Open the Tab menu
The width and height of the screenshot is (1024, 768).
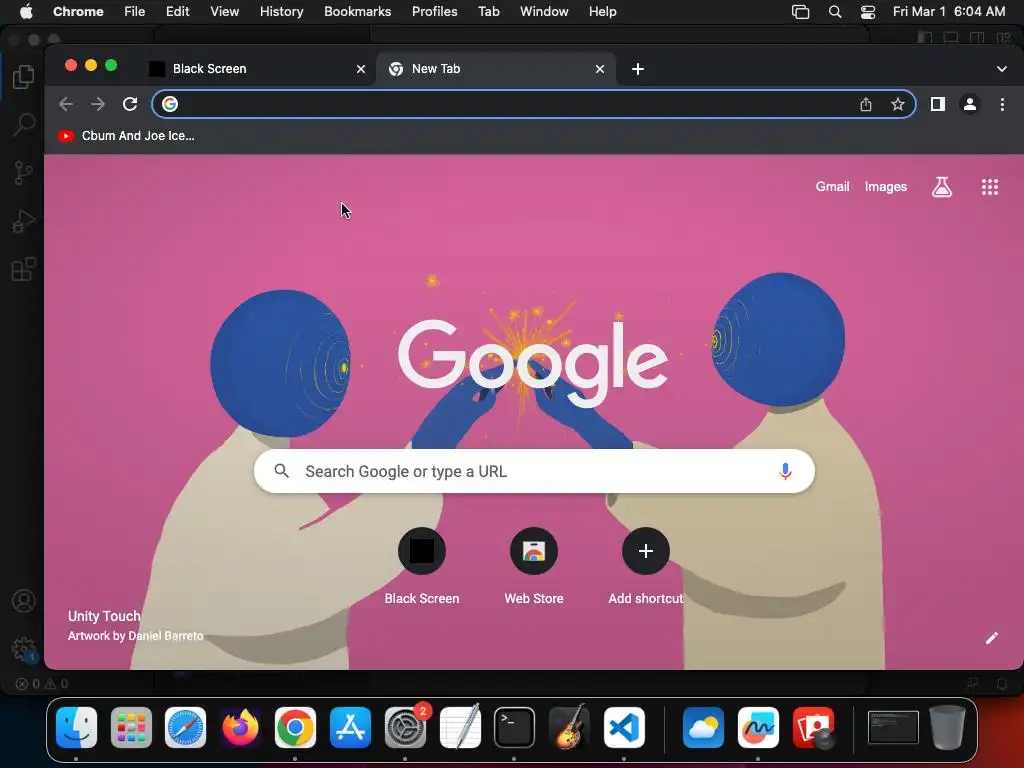pyautogui.click(x=488, y=12)
